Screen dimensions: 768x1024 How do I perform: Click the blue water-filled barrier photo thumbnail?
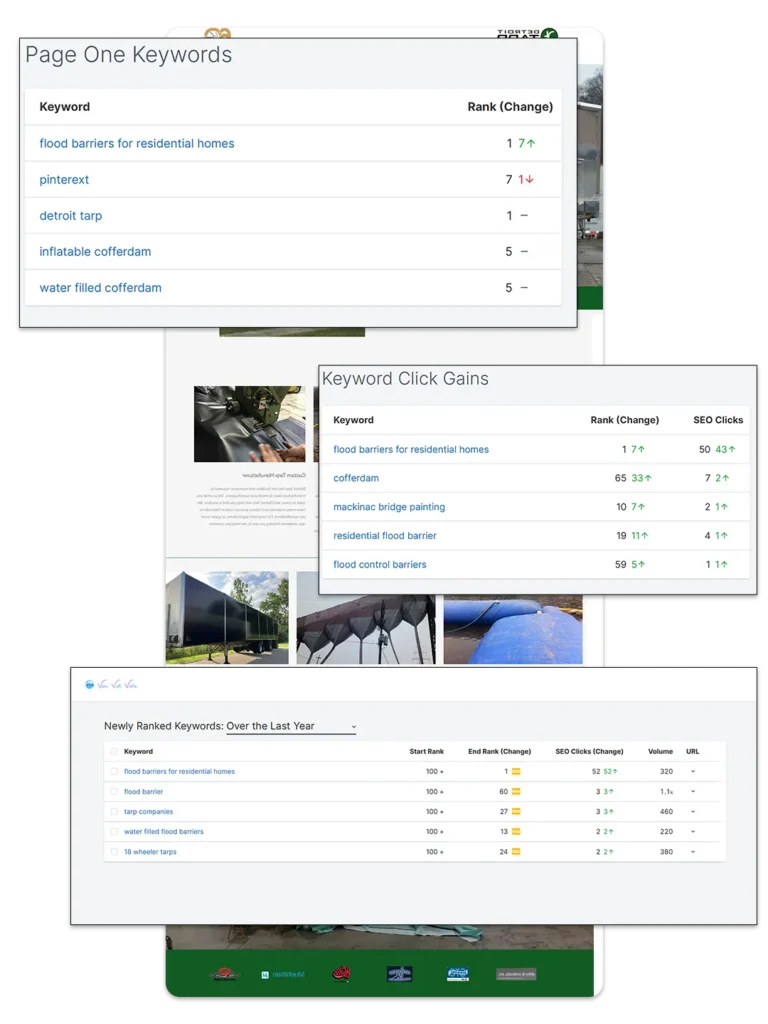[513, 630]
